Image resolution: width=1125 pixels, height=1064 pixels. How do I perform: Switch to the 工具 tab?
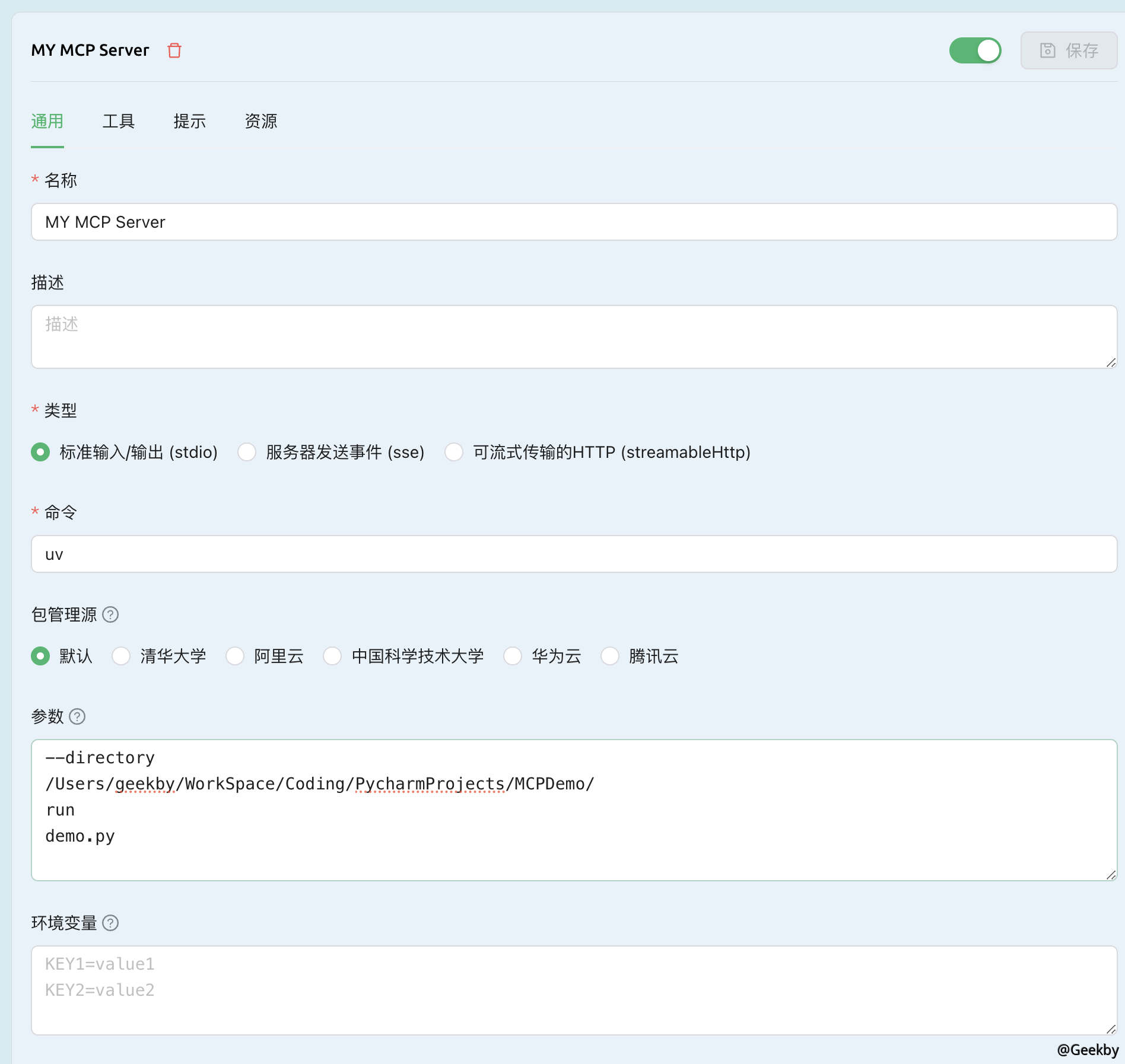[119, 122]
